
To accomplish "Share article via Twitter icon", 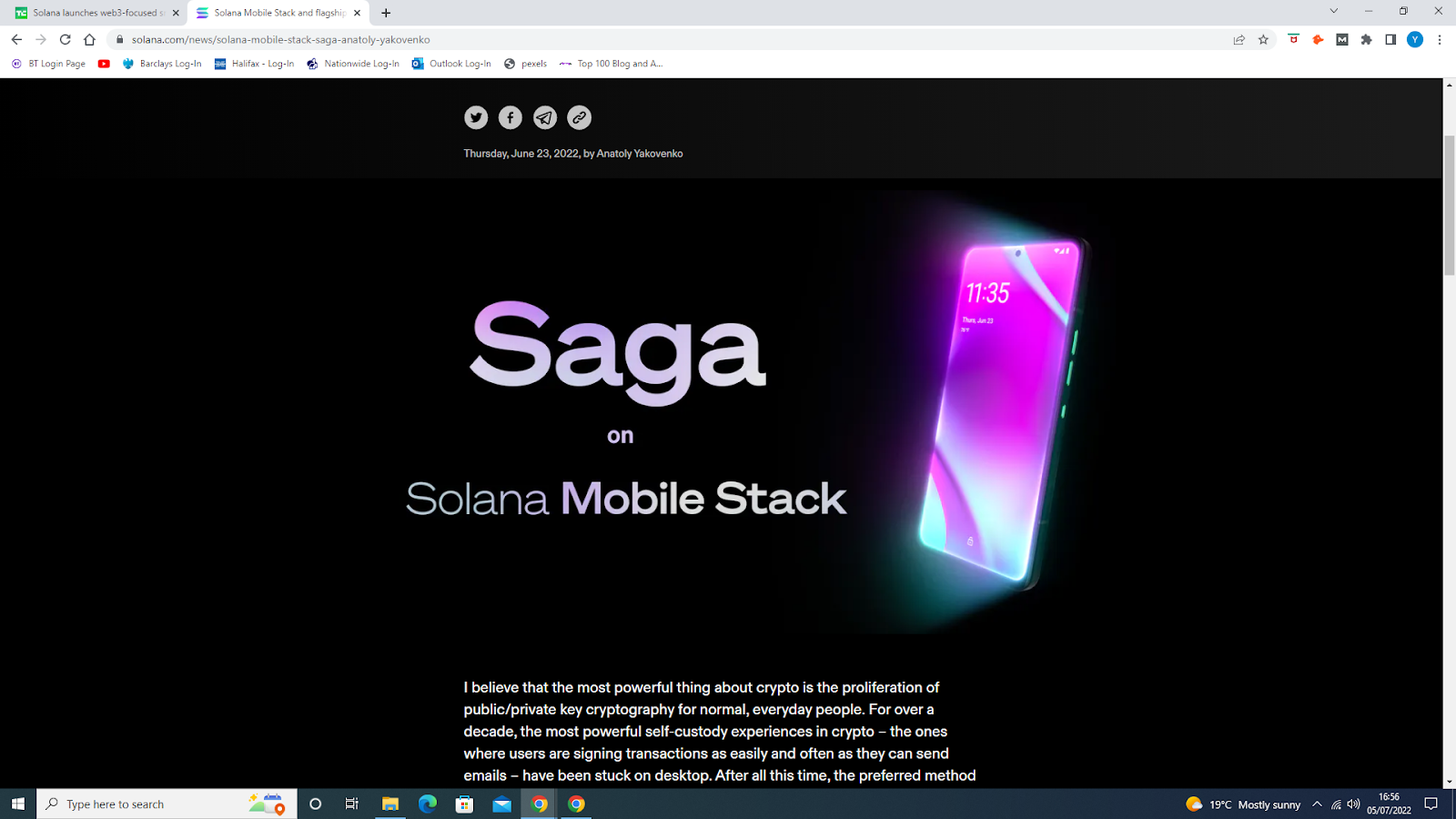I will pos(476,117).
